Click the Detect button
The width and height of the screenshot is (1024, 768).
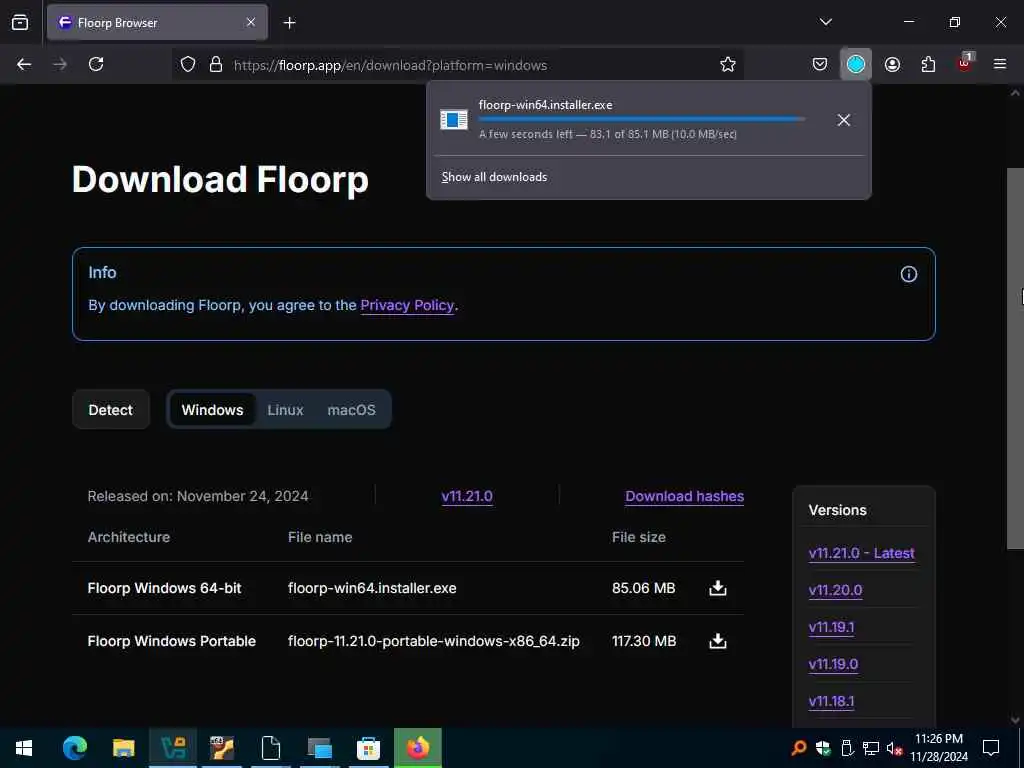coord(110,410)
